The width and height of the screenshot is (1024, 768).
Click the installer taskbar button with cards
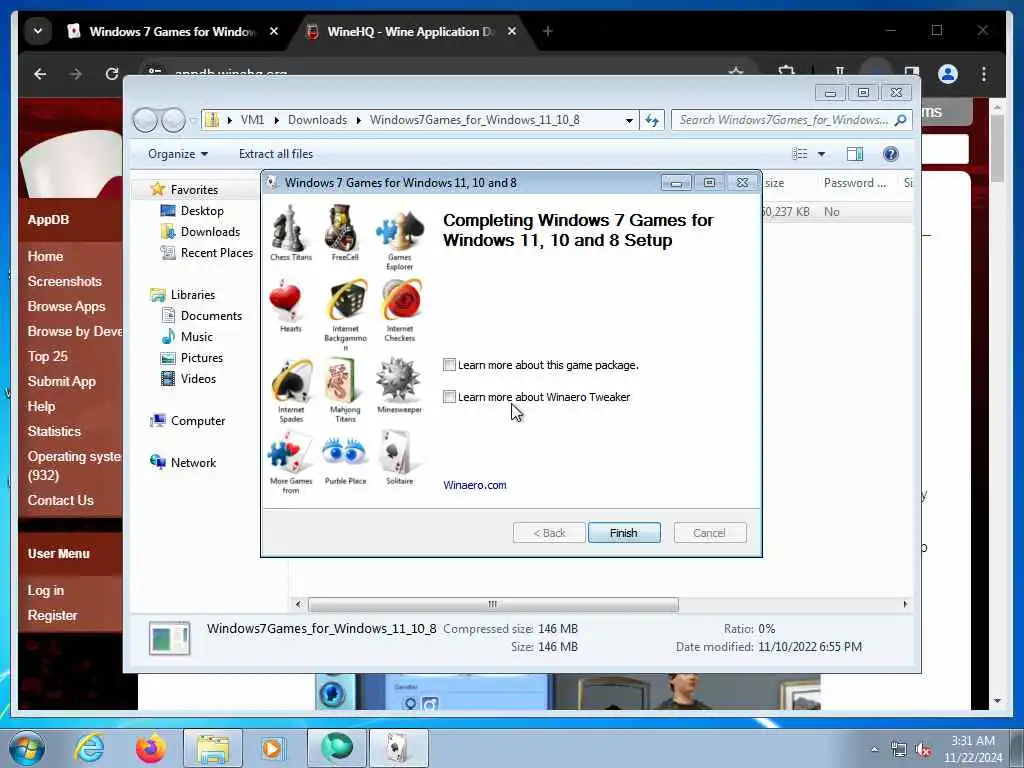(399, 748)
